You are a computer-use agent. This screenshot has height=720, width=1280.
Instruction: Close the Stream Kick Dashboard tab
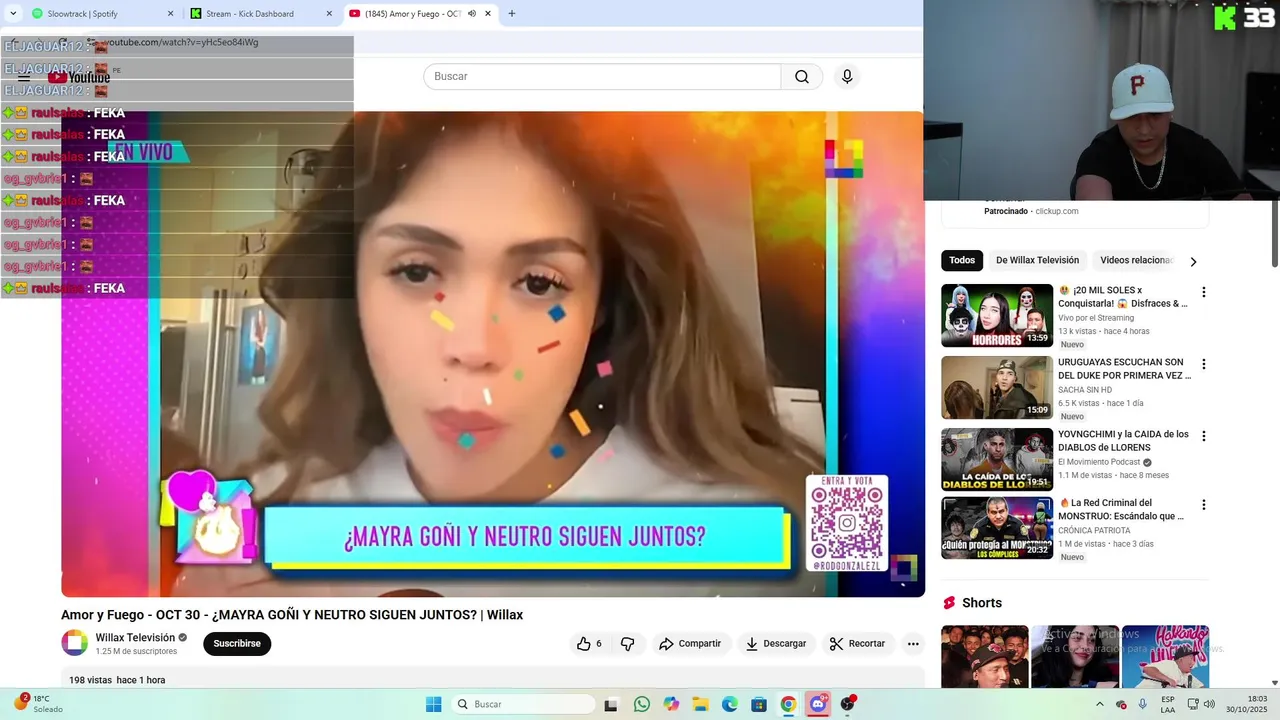pyautogui.click(x=329, y=14)
